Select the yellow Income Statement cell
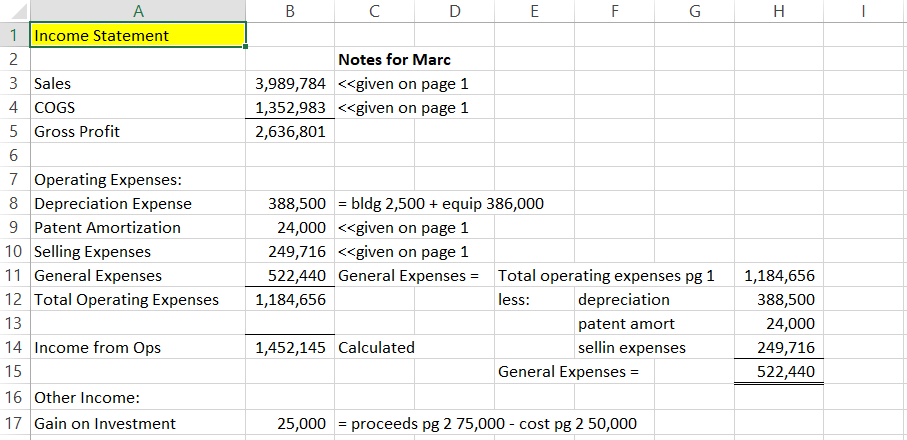Image resolution: width=907 pixels, height=440 pixels. click(x=138, y=36)
